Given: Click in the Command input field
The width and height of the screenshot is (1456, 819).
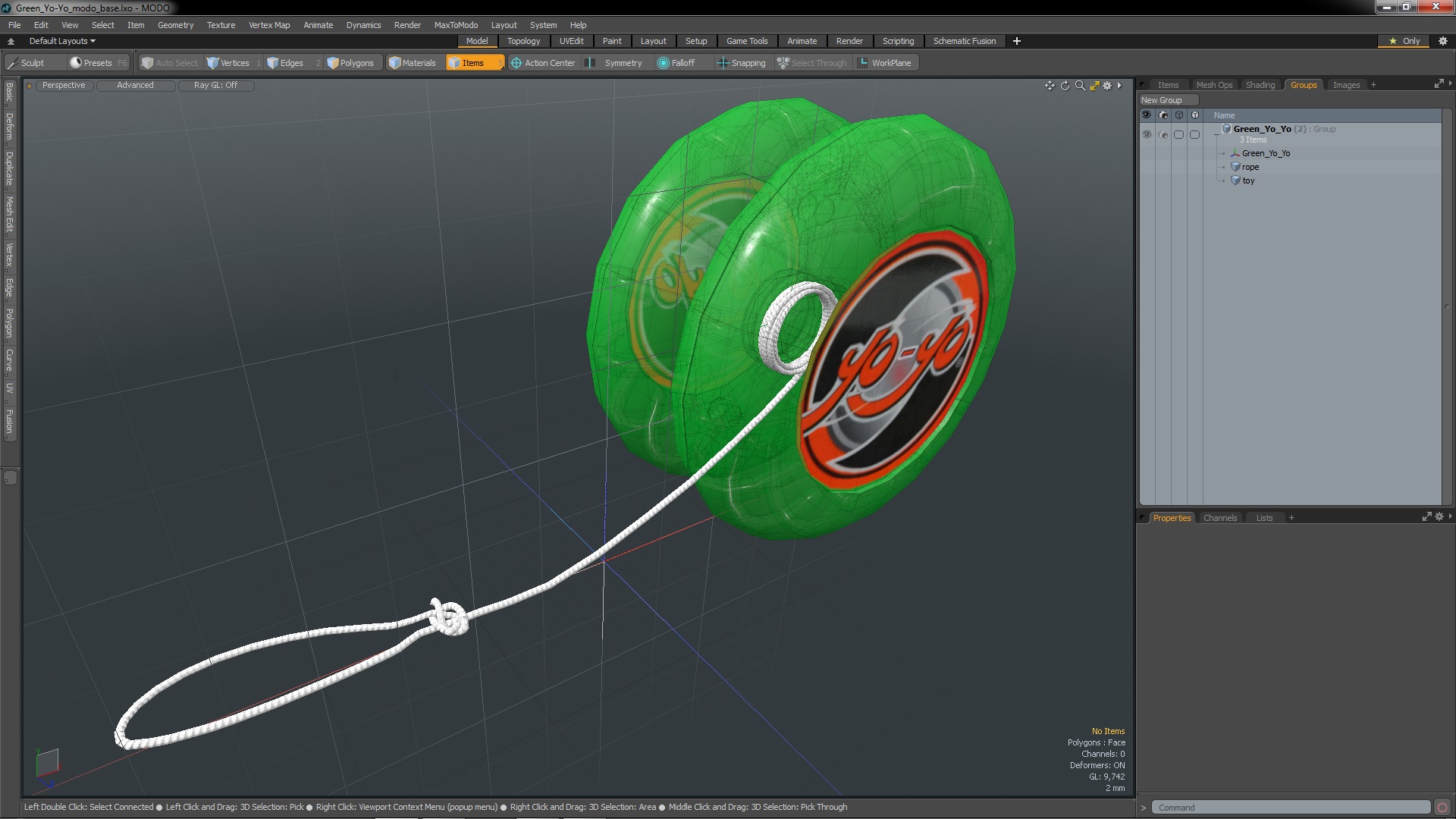Looking at the screenshot, I should click(x=1291, y=808).
